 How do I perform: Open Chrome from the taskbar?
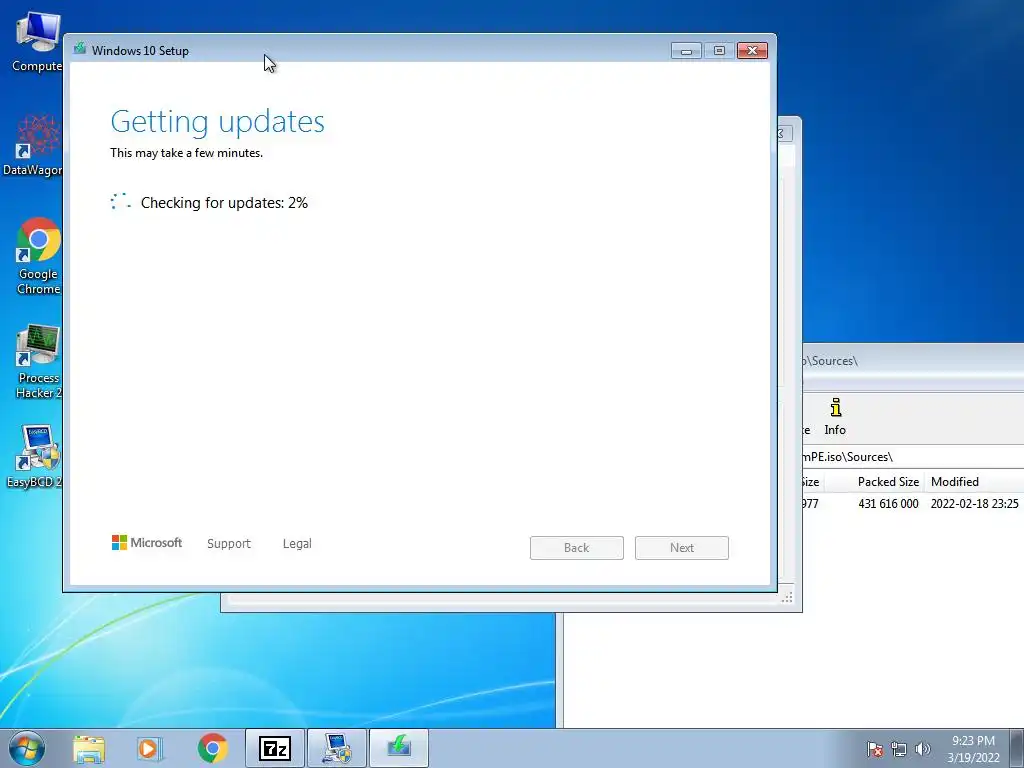pyautogui.click(x=212, y=748)
